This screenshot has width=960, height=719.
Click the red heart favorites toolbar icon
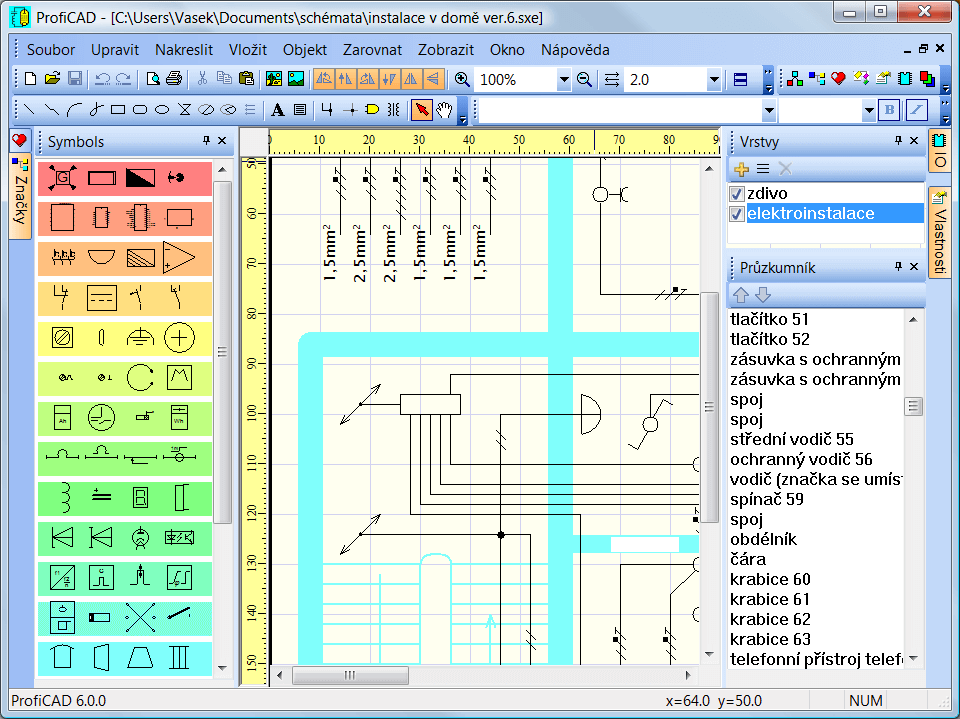838,78
